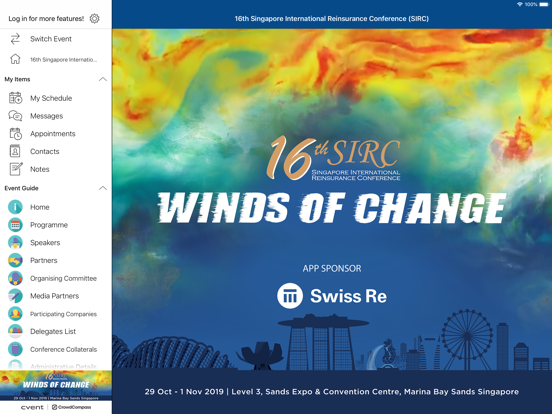
Task: Collapse the My Items section
Action: (x=102, y=79)
